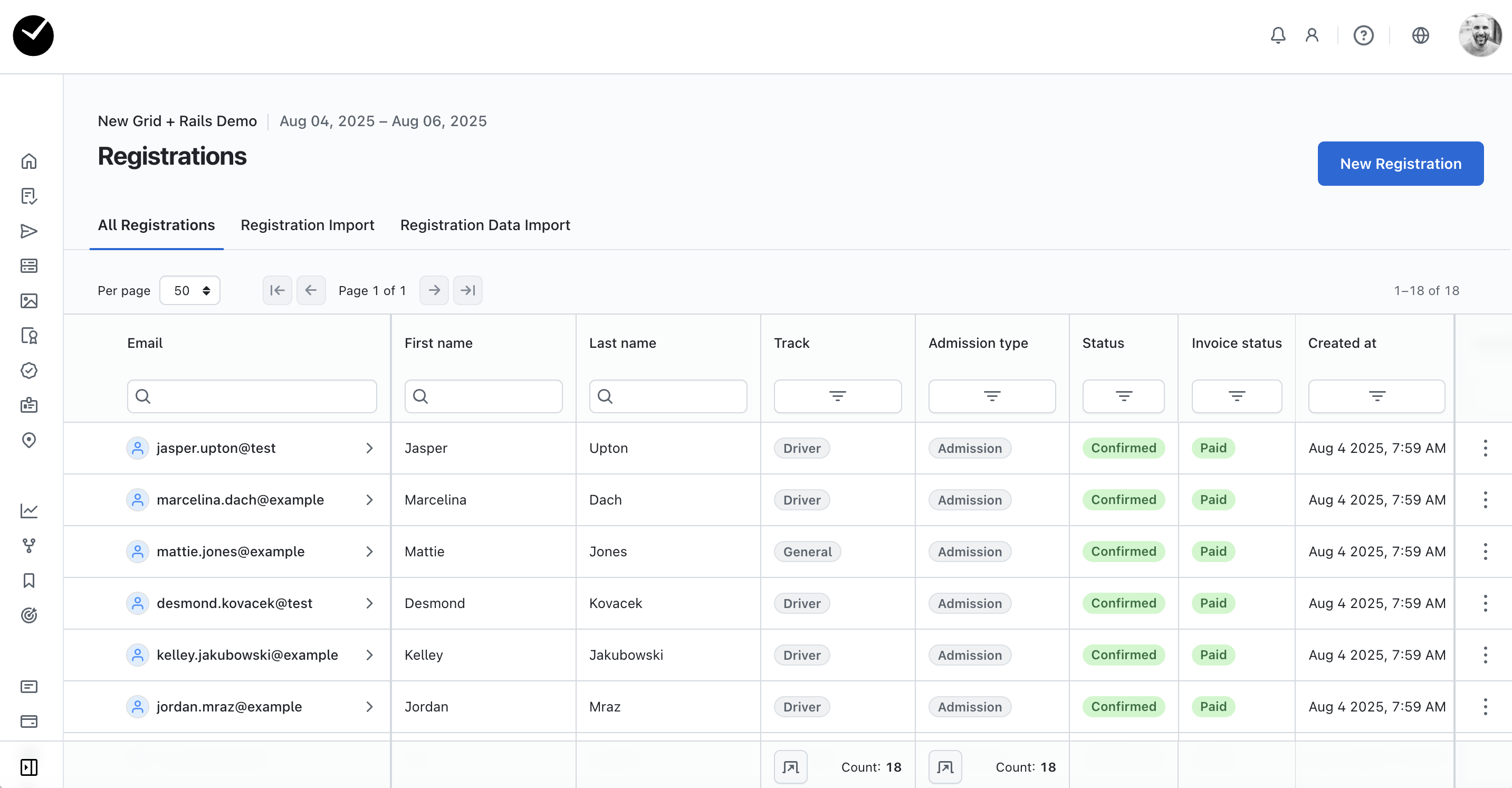Expand the jasper.upton@test row chevron
The height and width of the screenshot is (788, 1512).
pyautogui.click(x=369, y=449)
